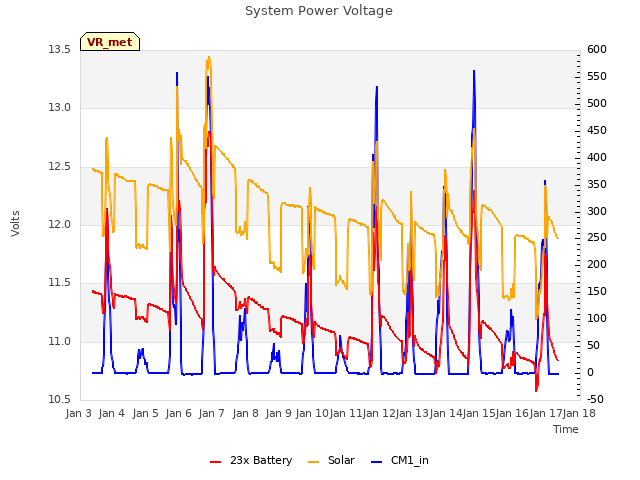Viewport: 640px width, 480px height.
Task: Click the CM1_in peak near Jan 15
Action: pos(474,71)
